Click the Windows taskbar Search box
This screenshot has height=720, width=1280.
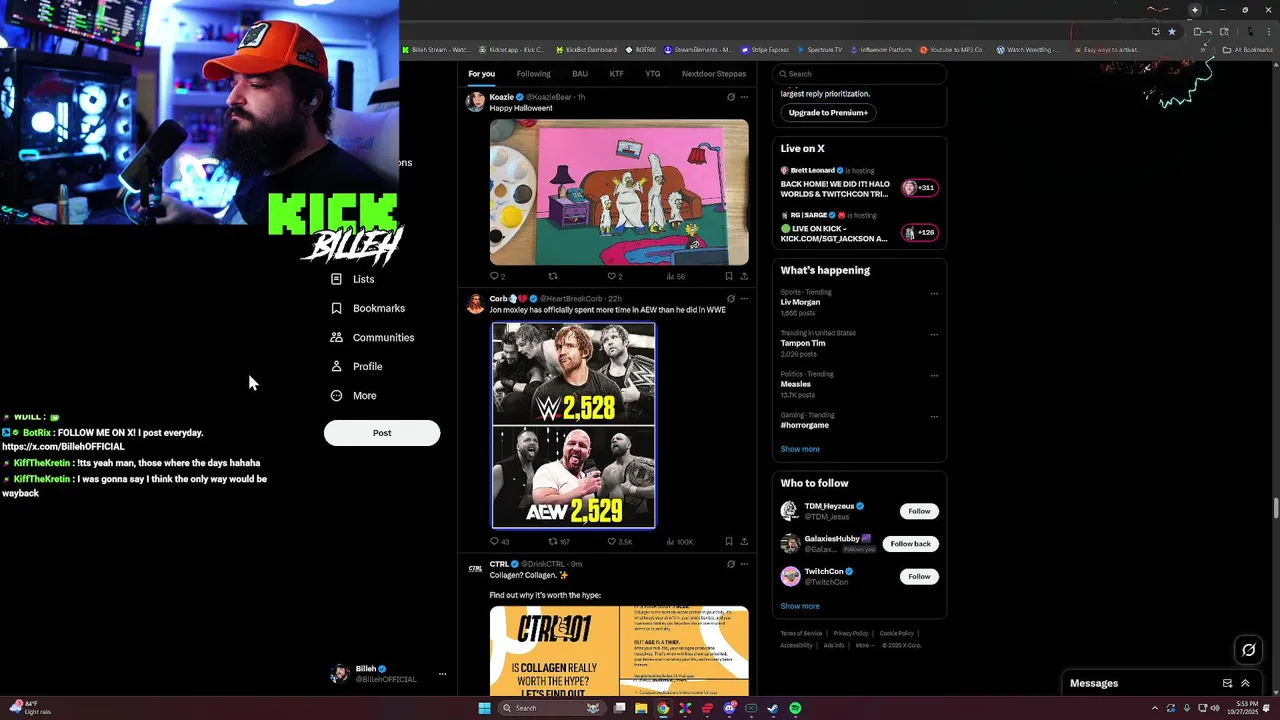coord(550,708)
